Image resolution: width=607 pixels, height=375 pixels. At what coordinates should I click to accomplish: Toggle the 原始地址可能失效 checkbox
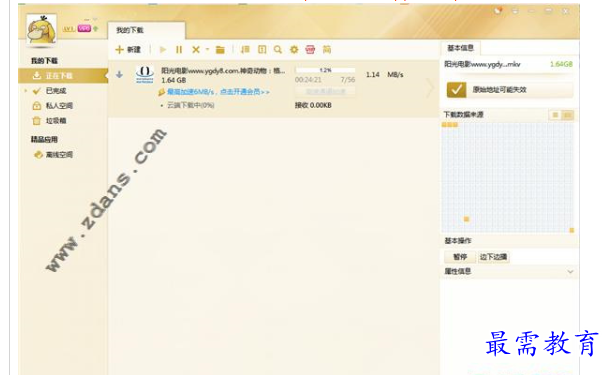pos(456,90)
